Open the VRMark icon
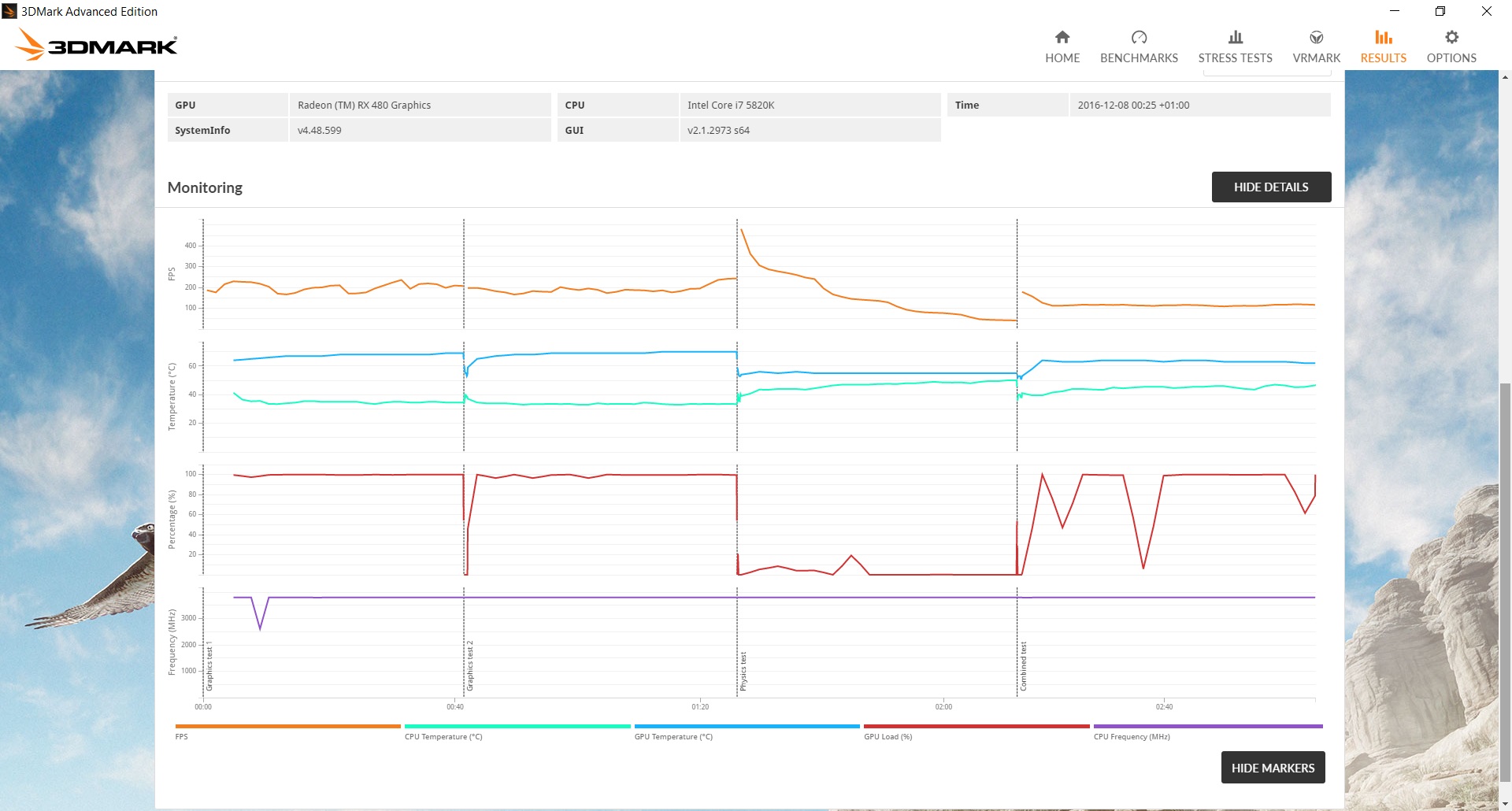Image resolution: width=1512 pixels, height=811 pixels. [1316, 37]
